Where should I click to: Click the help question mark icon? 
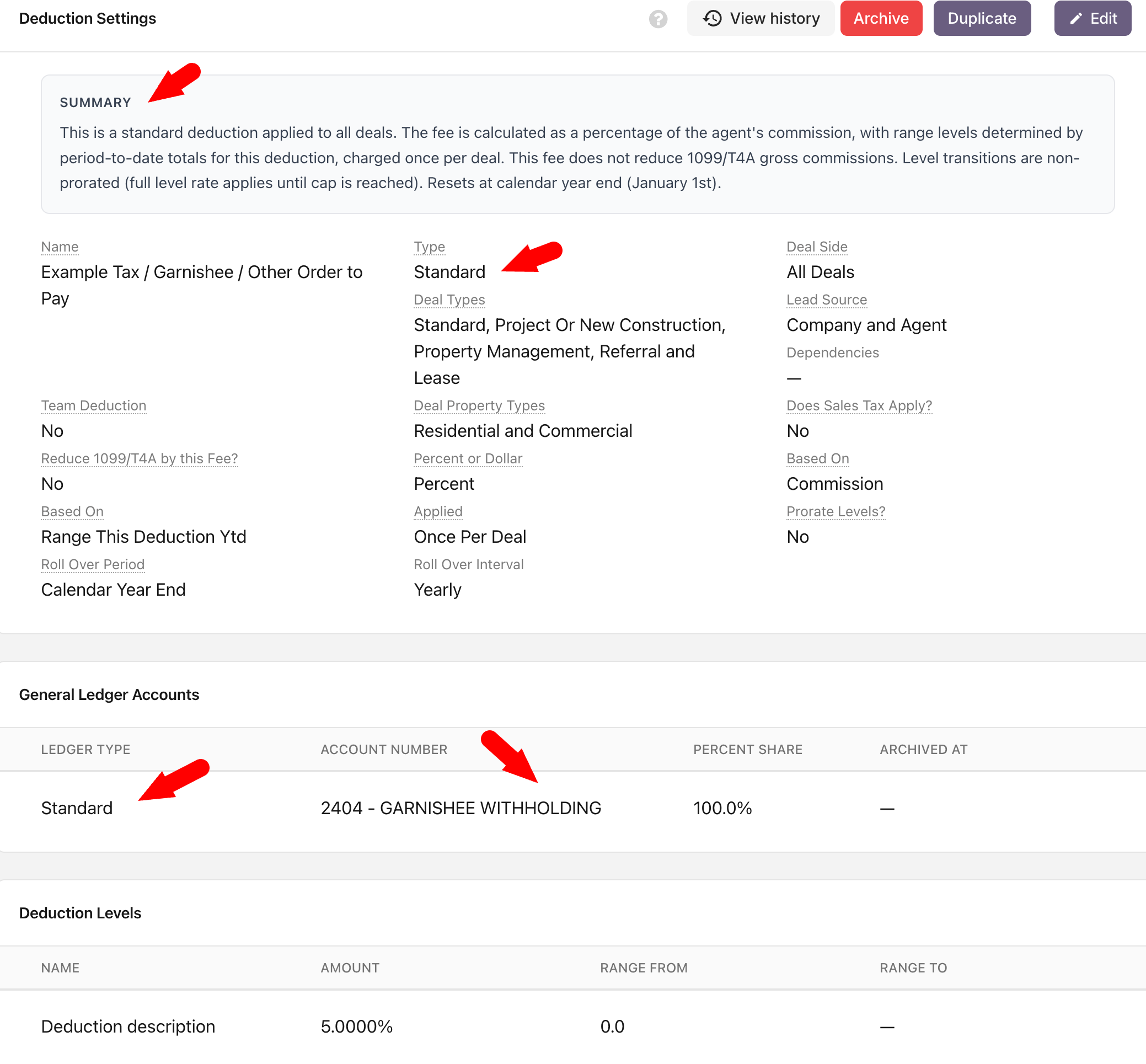pos(658,19)
